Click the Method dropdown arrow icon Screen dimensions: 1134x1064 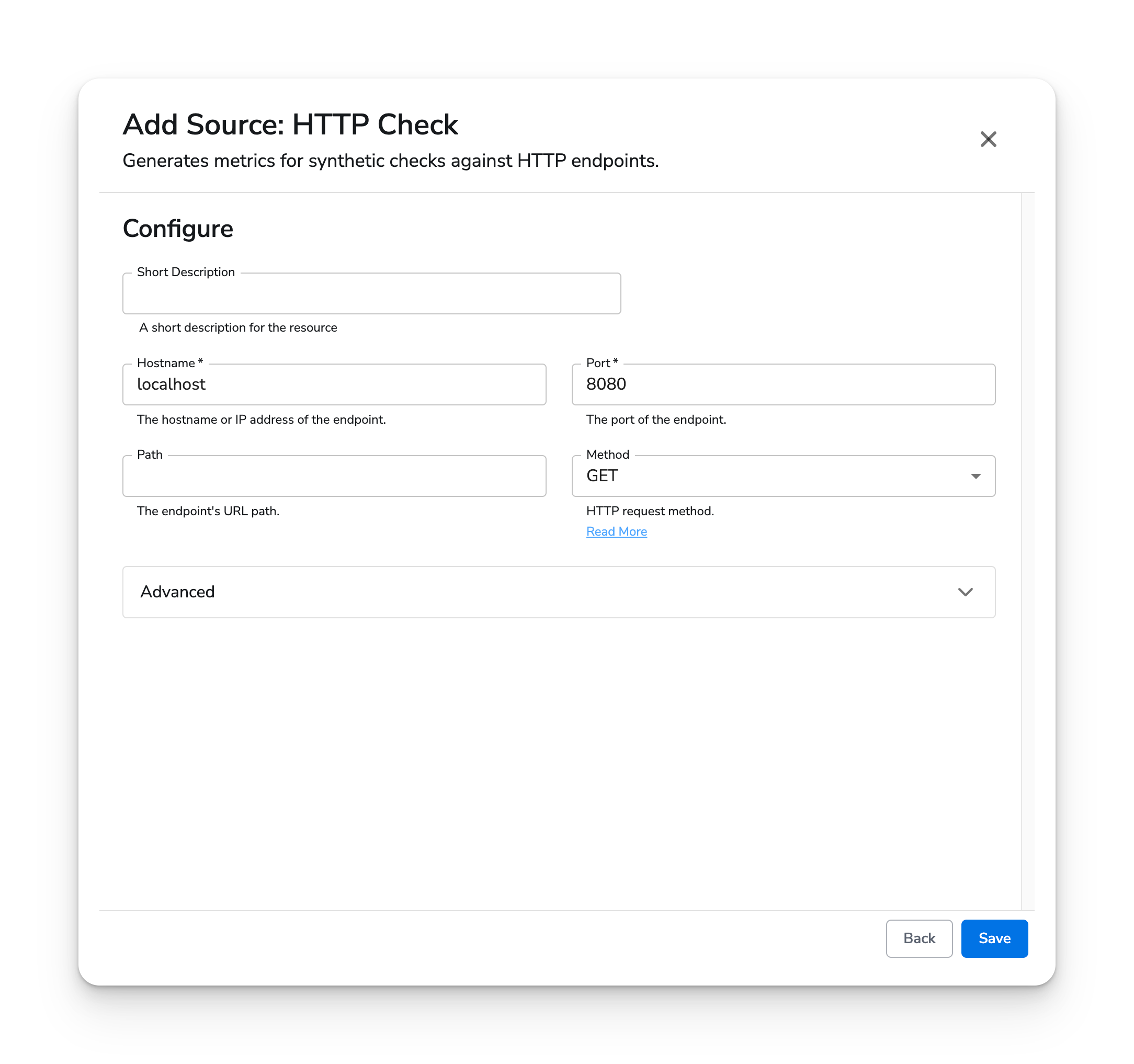tap(975, 476)
